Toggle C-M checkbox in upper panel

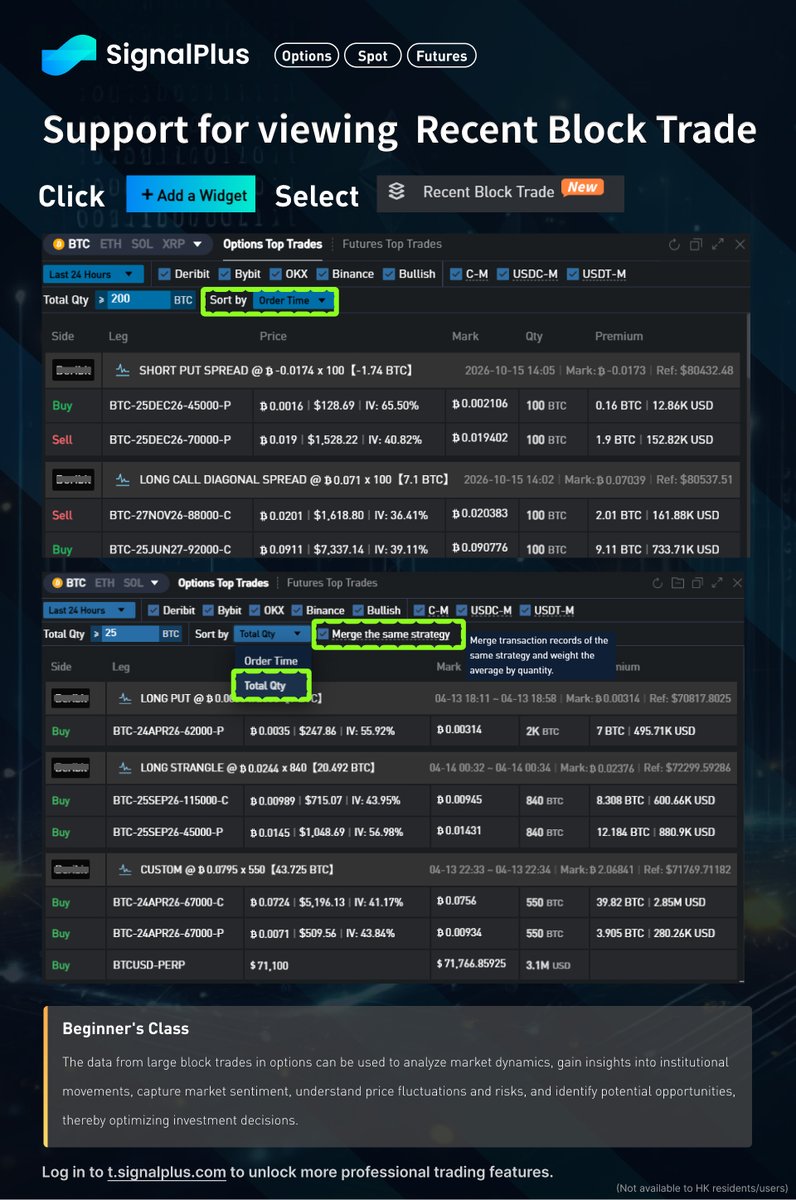pyautogui.click(x=456, y=274)
